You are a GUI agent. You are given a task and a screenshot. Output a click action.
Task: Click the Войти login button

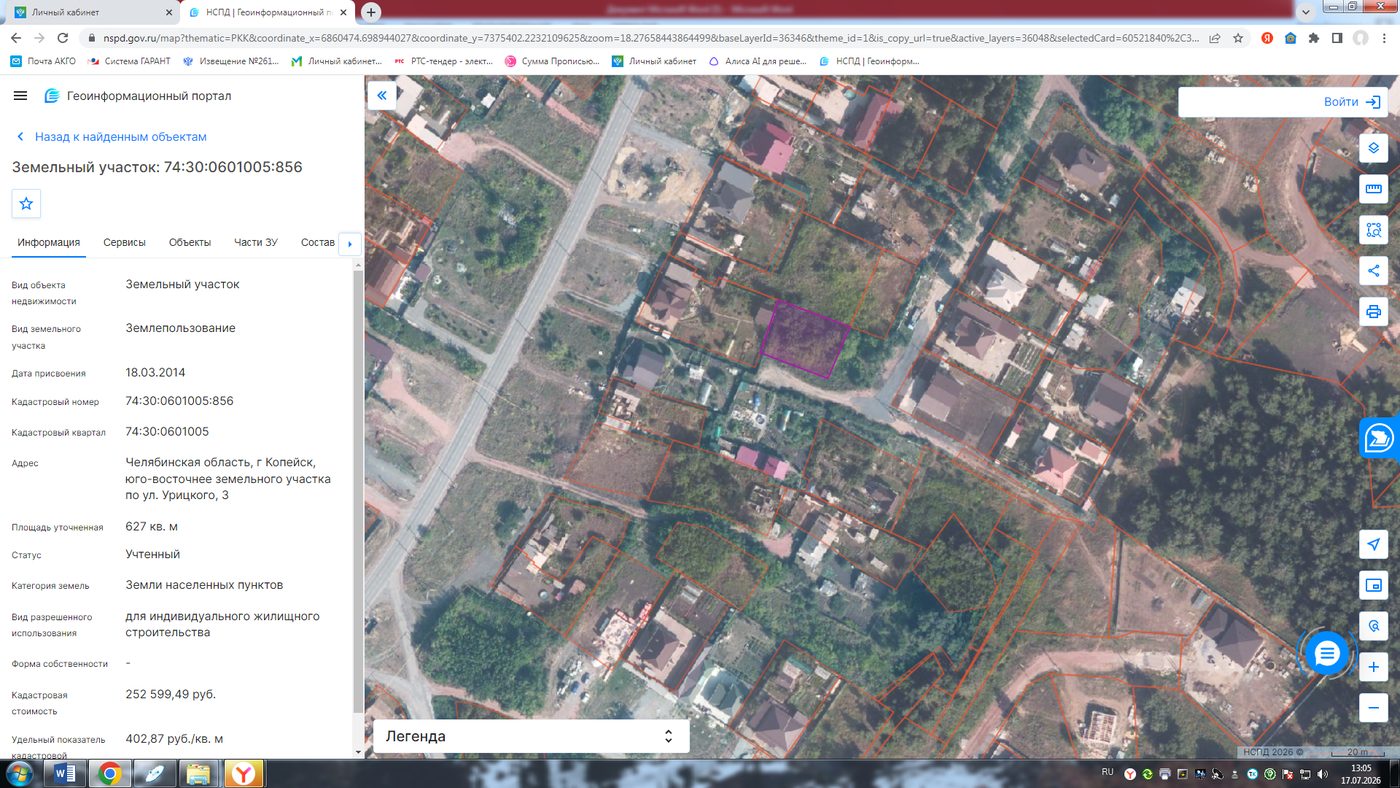[x=1352, y=102]
